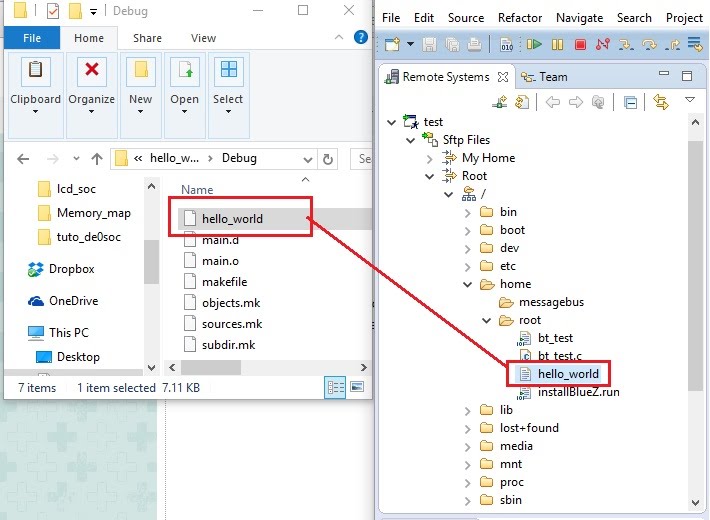
Task: Open the Eclipse Refactor menu
Action: coord(520,18)
